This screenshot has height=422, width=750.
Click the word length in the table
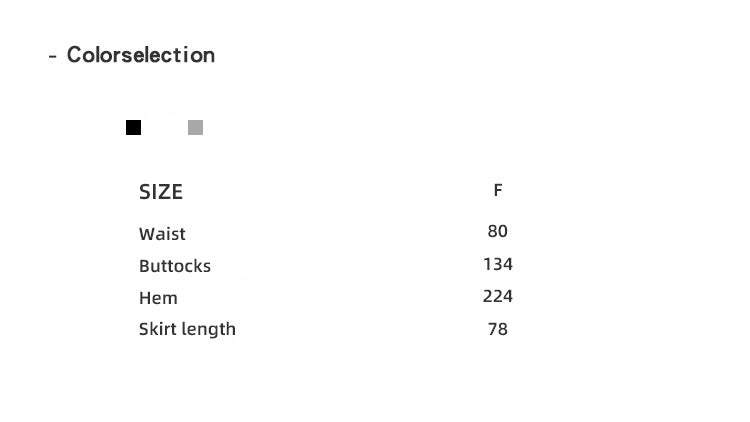click(206, 330)
